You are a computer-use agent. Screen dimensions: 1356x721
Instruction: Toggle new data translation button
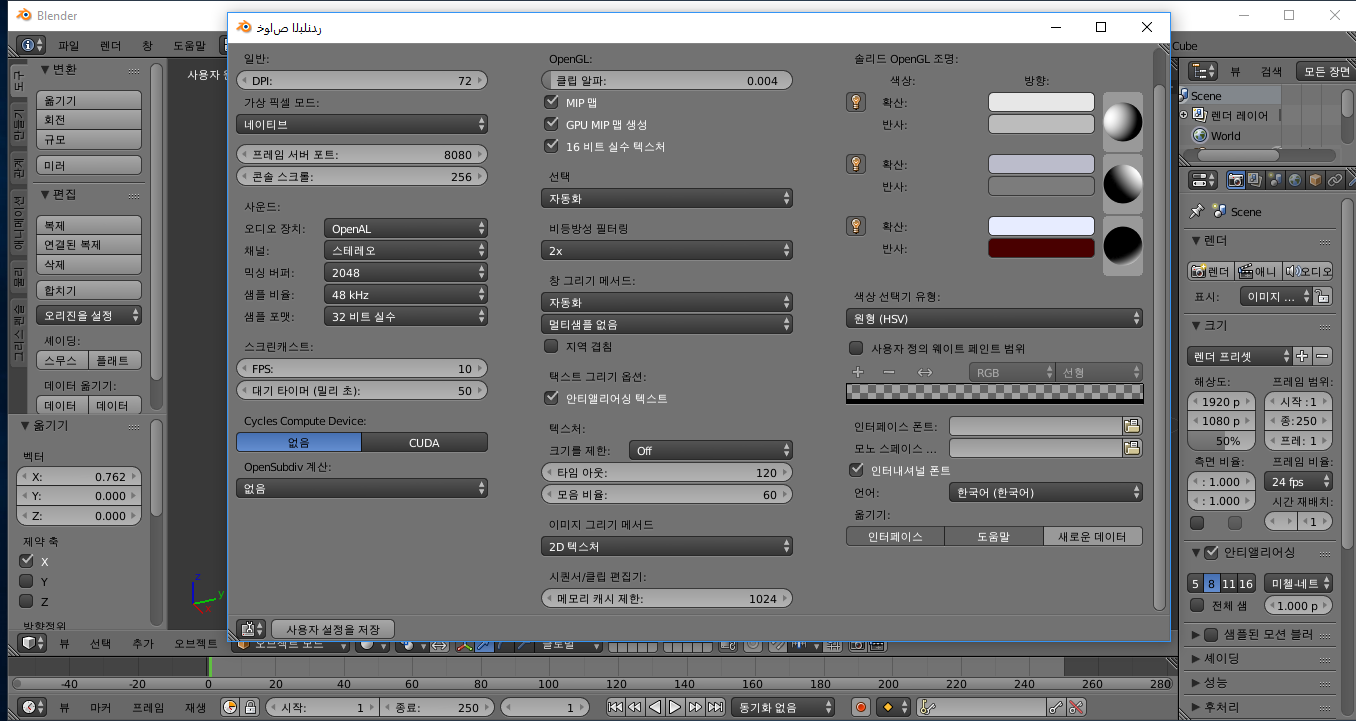[x=1093, y=537]
